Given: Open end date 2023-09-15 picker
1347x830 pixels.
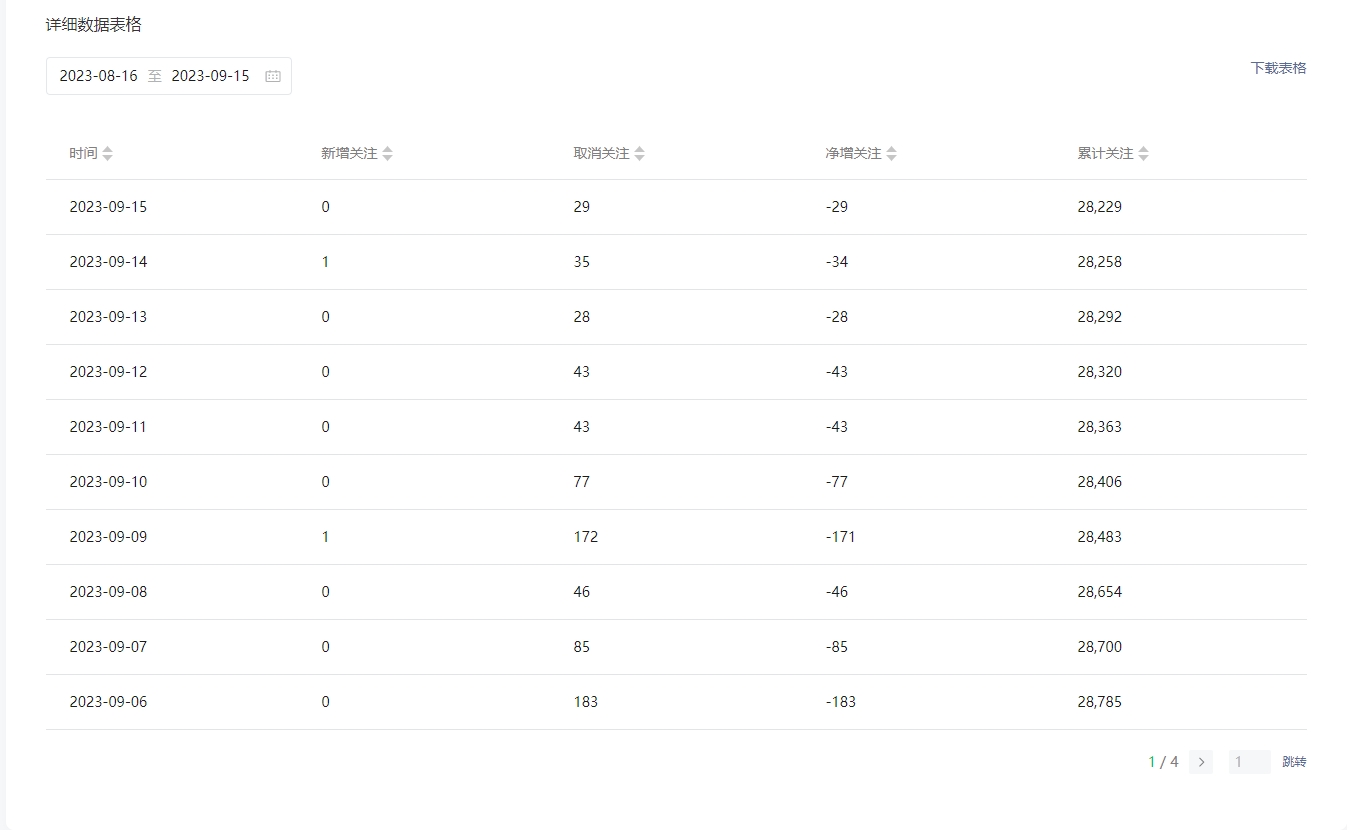Looking at the screenshot, I should tap(211, 76).
